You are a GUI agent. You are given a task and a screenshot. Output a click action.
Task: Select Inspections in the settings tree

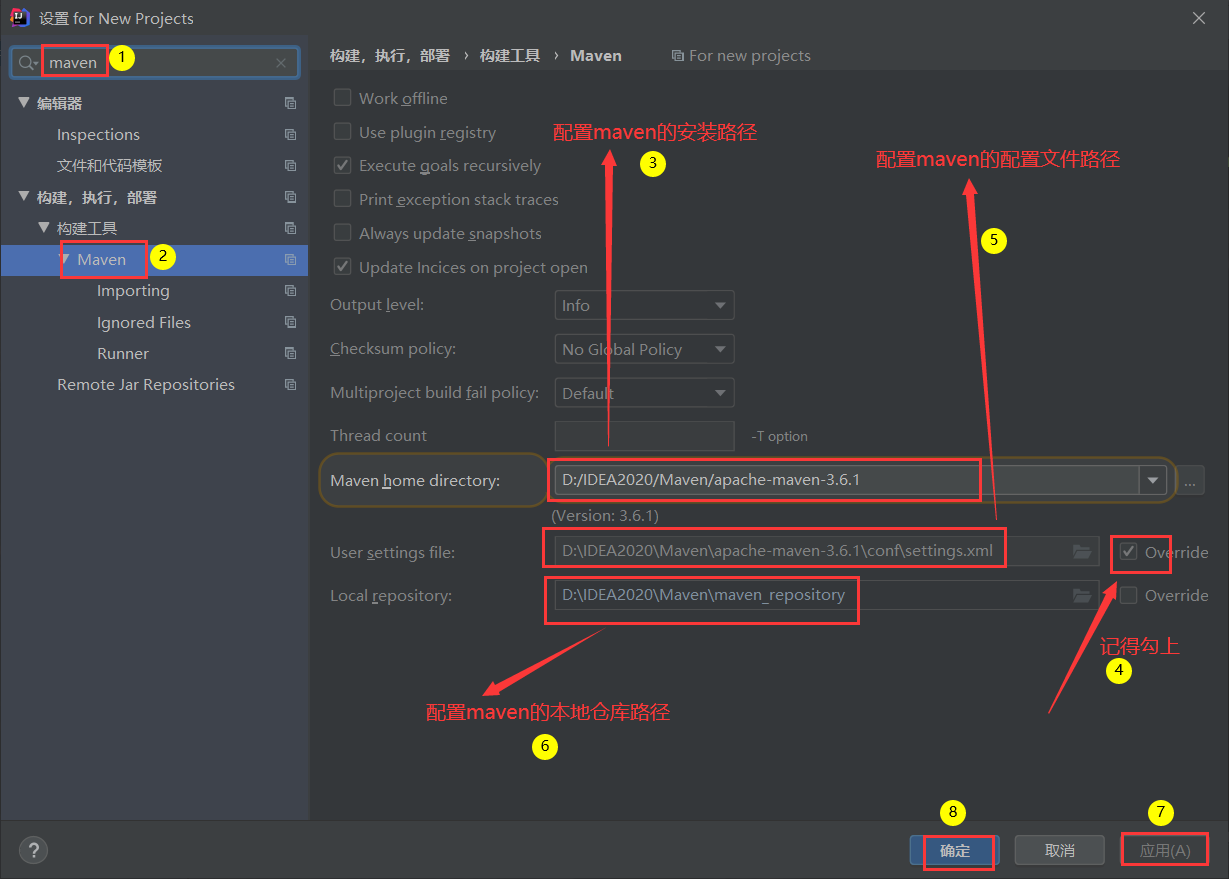click(98, 134)
